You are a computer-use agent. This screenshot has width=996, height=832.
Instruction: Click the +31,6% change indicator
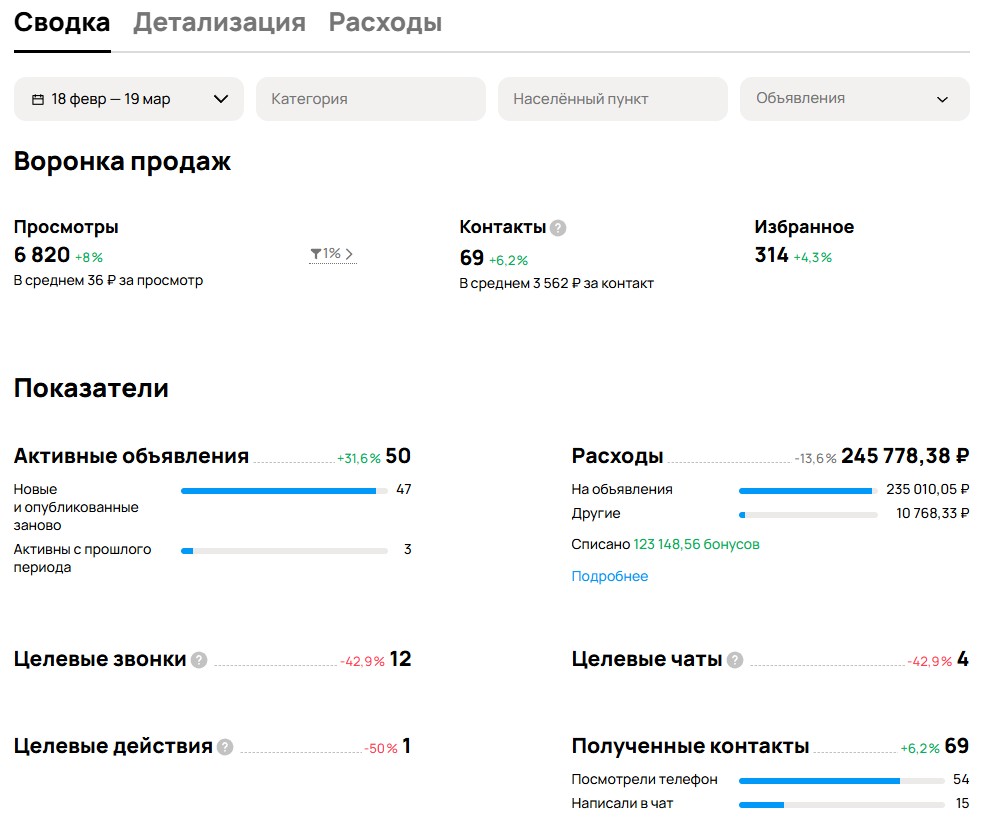tap(359, 459)
